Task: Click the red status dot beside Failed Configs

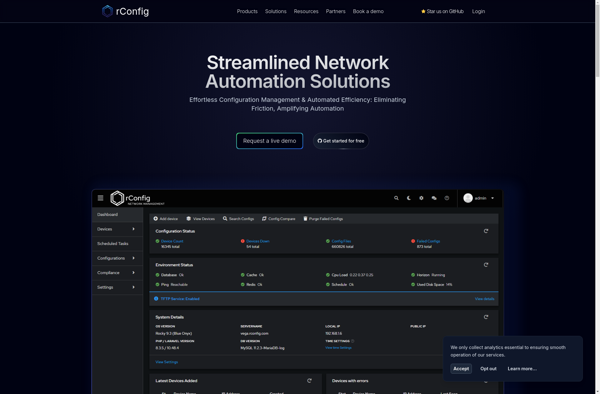Action: 413,241
